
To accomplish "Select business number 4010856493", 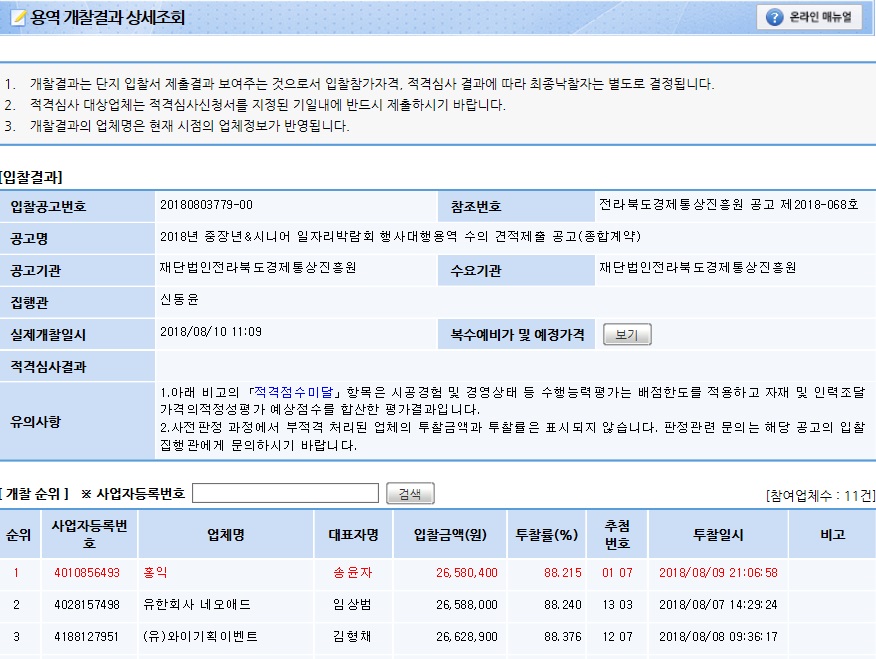I will (86, 573).
